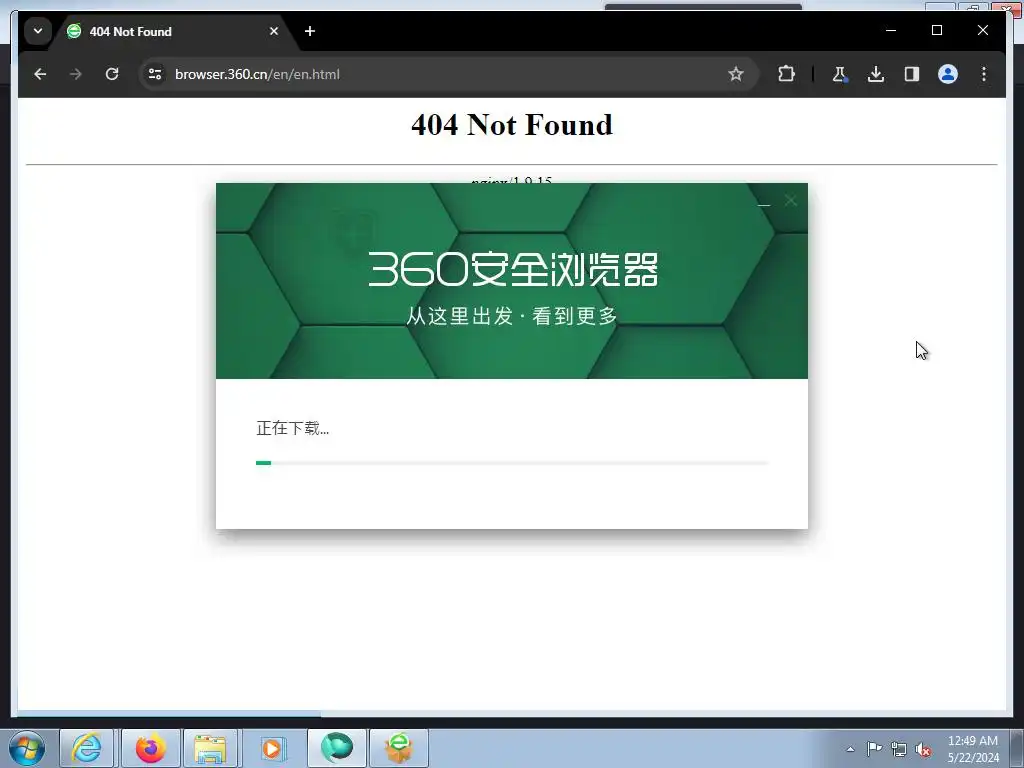Reload the current page
The image size is (1024, 768).
(112, 74)
